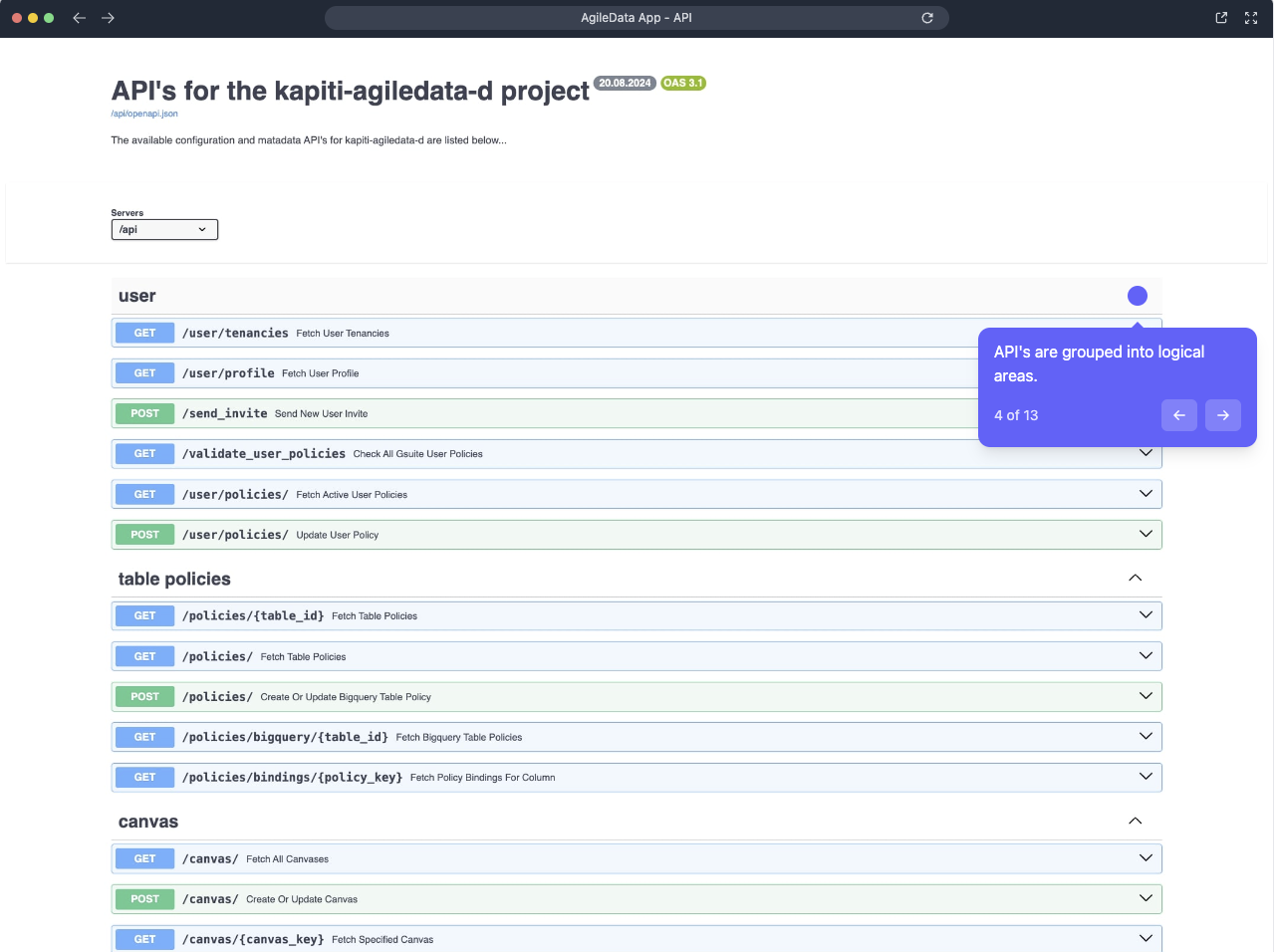The height and width of the screenshot is (952, 1277).
Task: Open page in external window
Action: (1220, 17)
